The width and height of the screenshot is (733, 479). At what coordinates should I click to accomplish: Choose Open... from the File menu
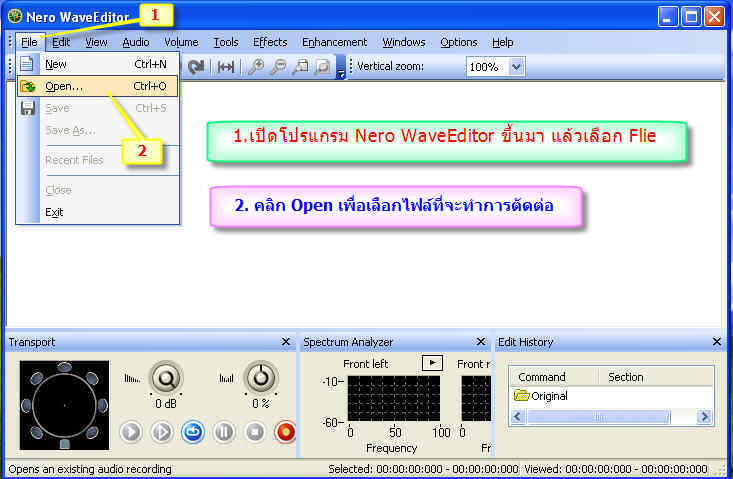coord(98,86)
